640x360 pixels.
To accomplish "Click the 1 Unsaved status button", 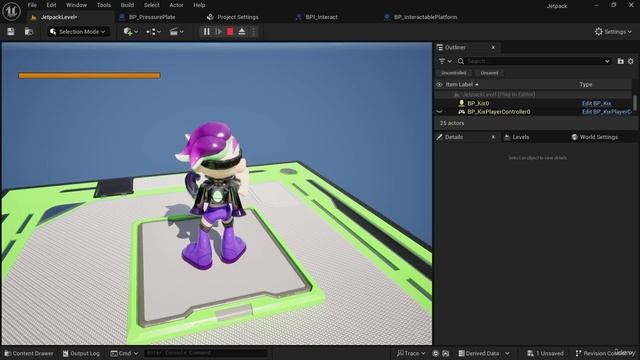I will click(545, 353).
